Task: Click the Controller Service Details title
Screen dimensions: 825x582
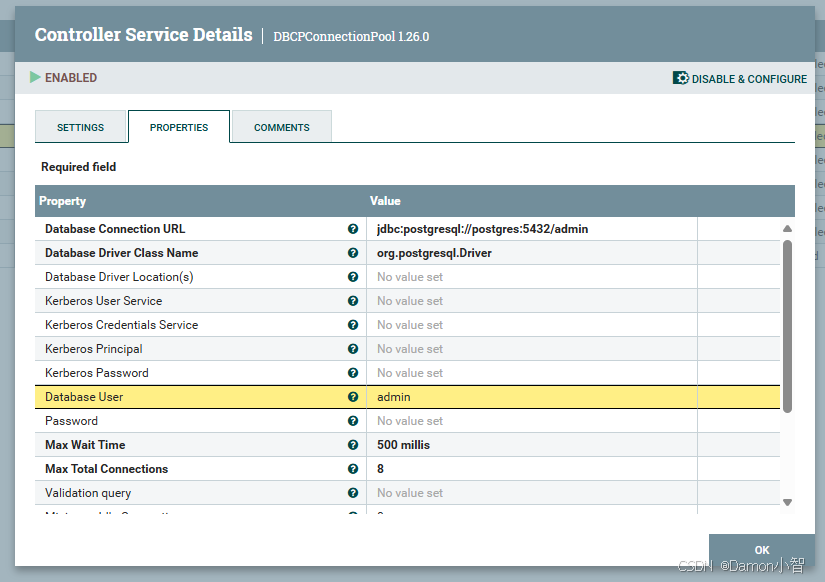Action: click(x=144, y=35)
